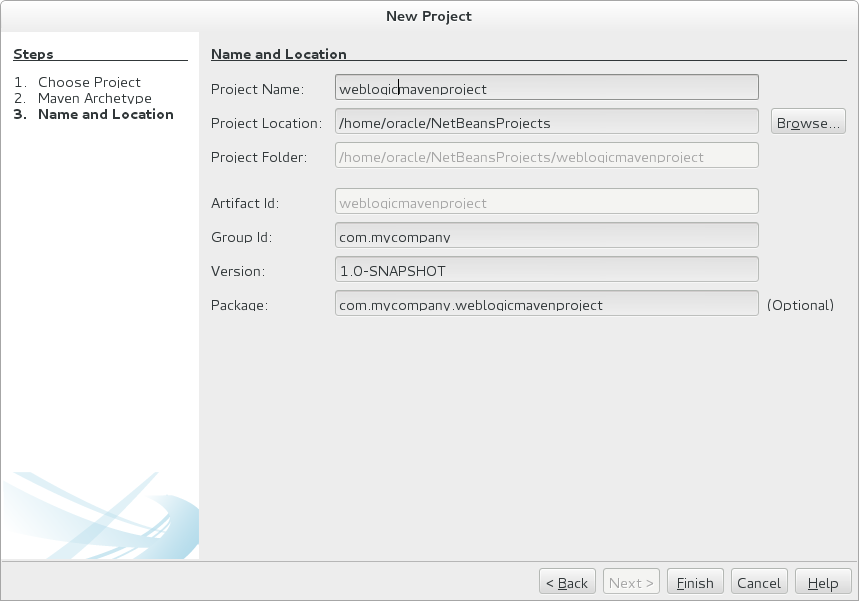Click the Steps heading in sidebar
This screenshot has height=601, width=859.
click(x=33, y=54)
